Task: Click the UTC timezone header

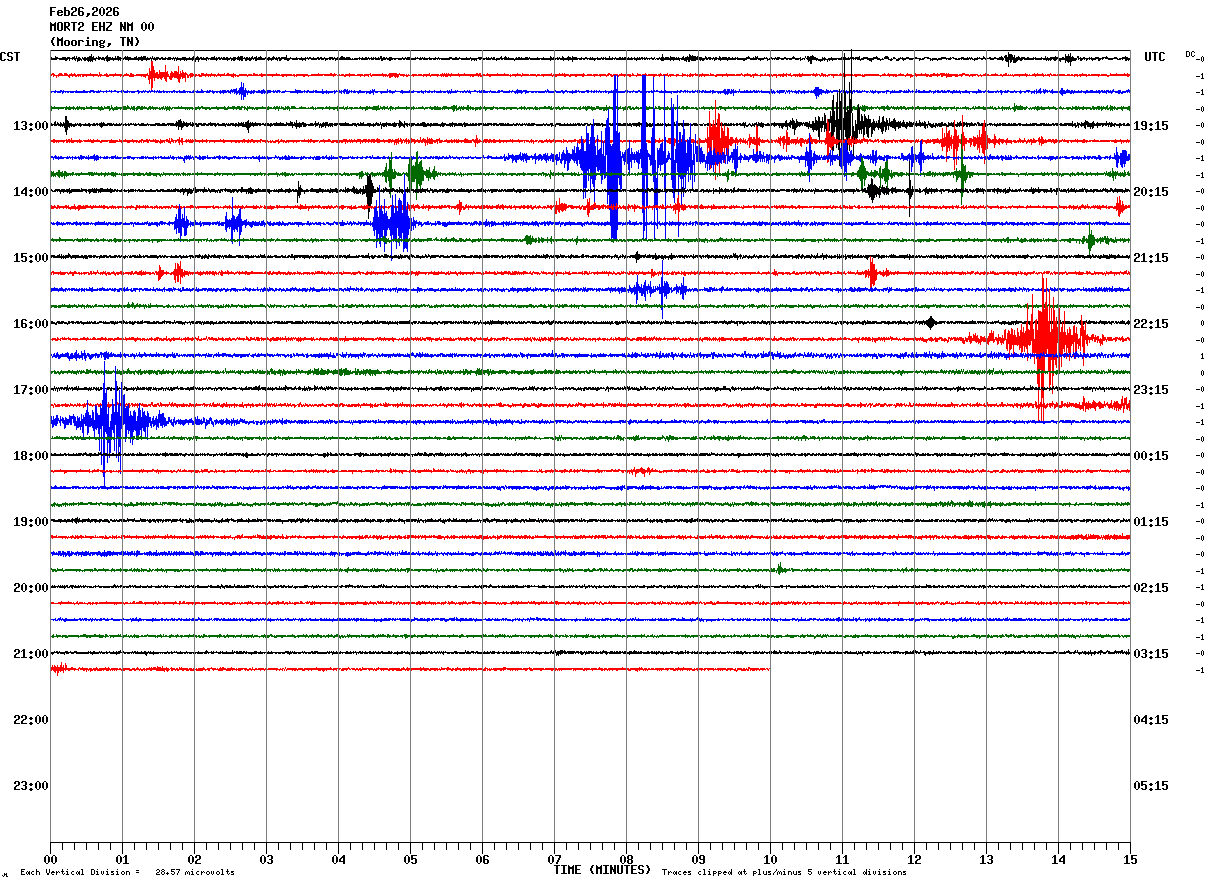Action: pos(1154,57)
